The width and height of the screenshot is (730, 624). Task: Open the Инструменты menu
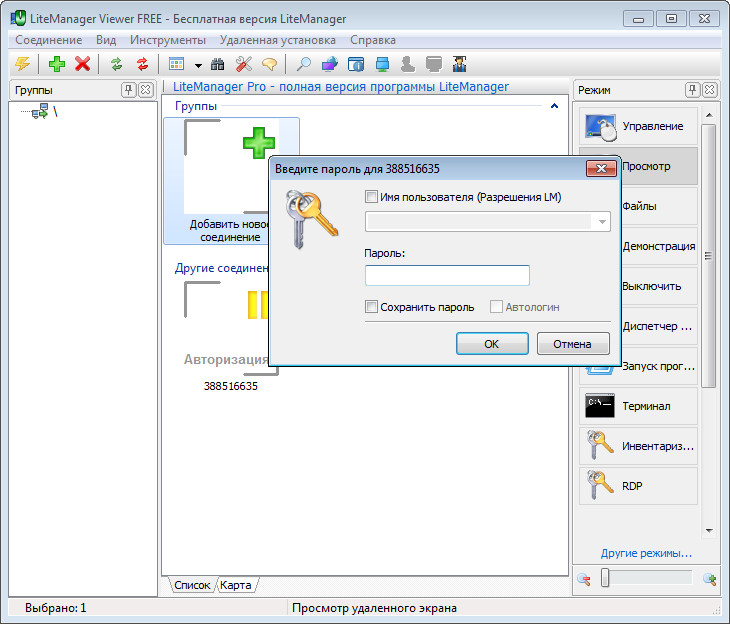pos(168,40)
